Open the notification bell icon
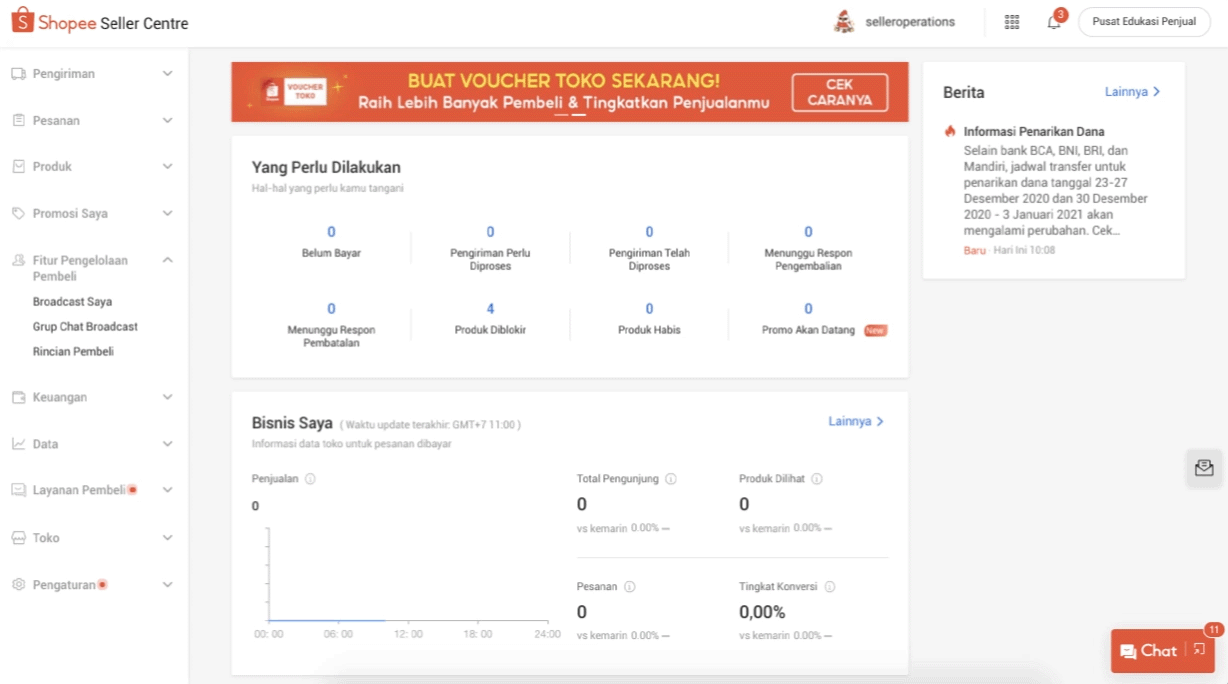The width and height of the screenshot is (1228, 684). point(1053,22)
